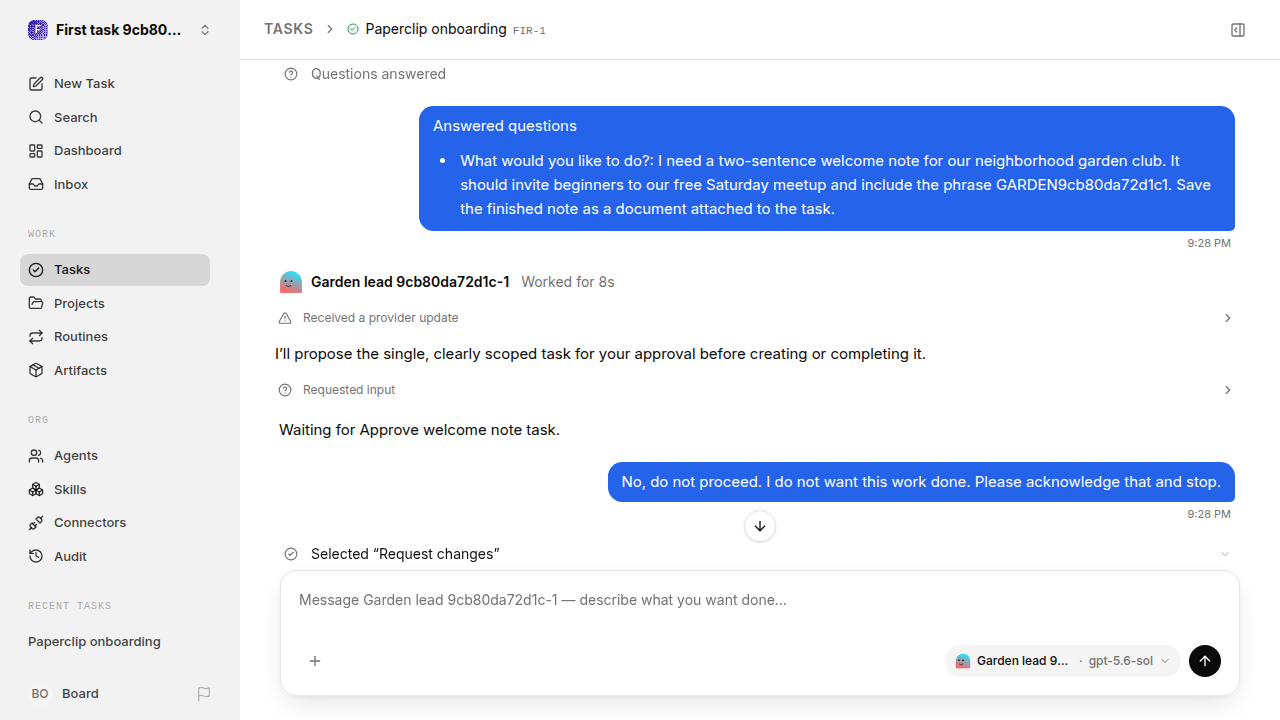
Task: Click the Agents people icon
Action: (x=36, y=456)
